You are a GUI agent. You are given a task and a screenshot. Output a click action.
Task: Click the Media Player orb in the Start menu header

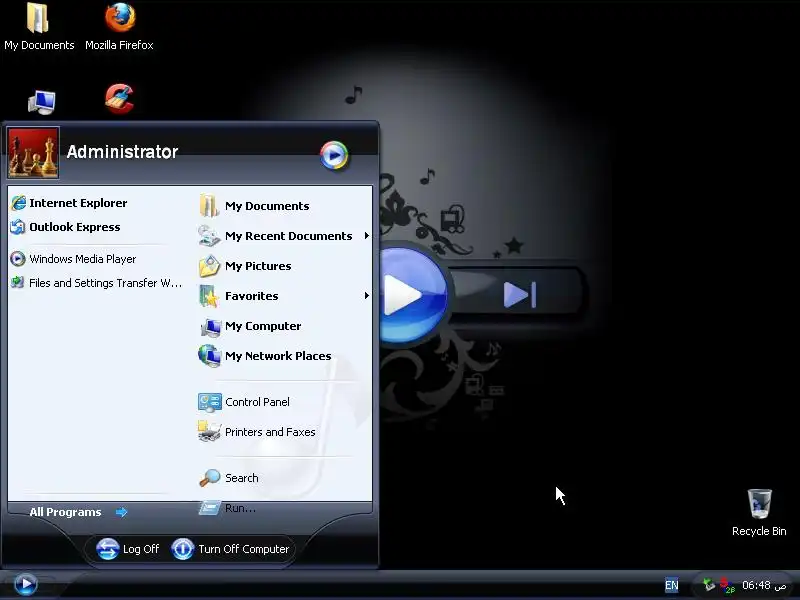(334, 155)
